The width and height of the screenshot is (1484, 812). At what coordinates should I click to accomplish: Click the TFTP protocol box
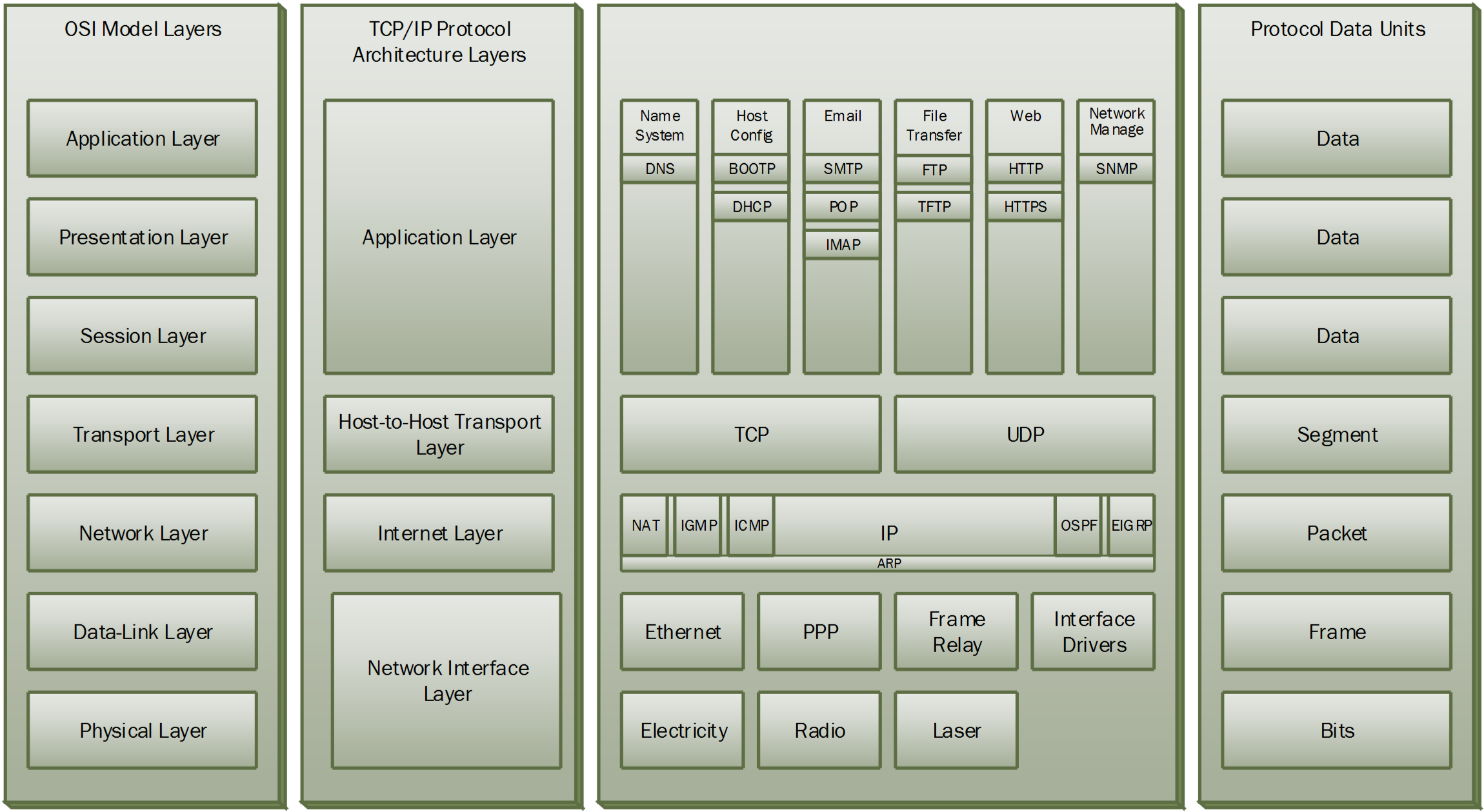click(934, 207)
